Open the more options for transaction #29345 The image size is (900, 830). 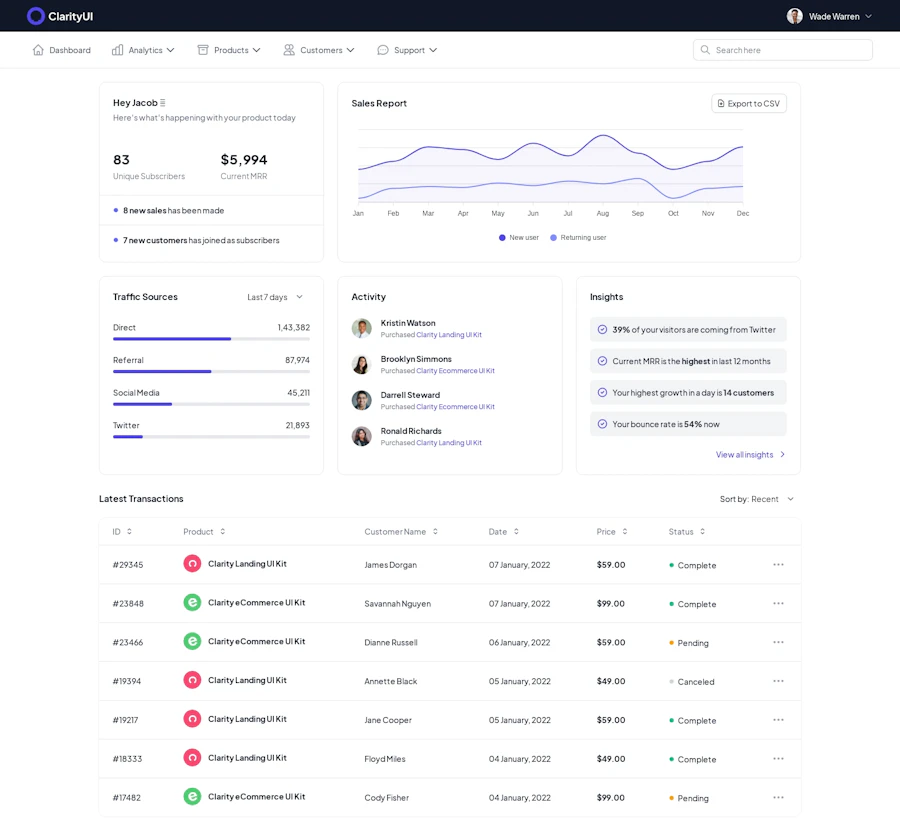[778, 565]
